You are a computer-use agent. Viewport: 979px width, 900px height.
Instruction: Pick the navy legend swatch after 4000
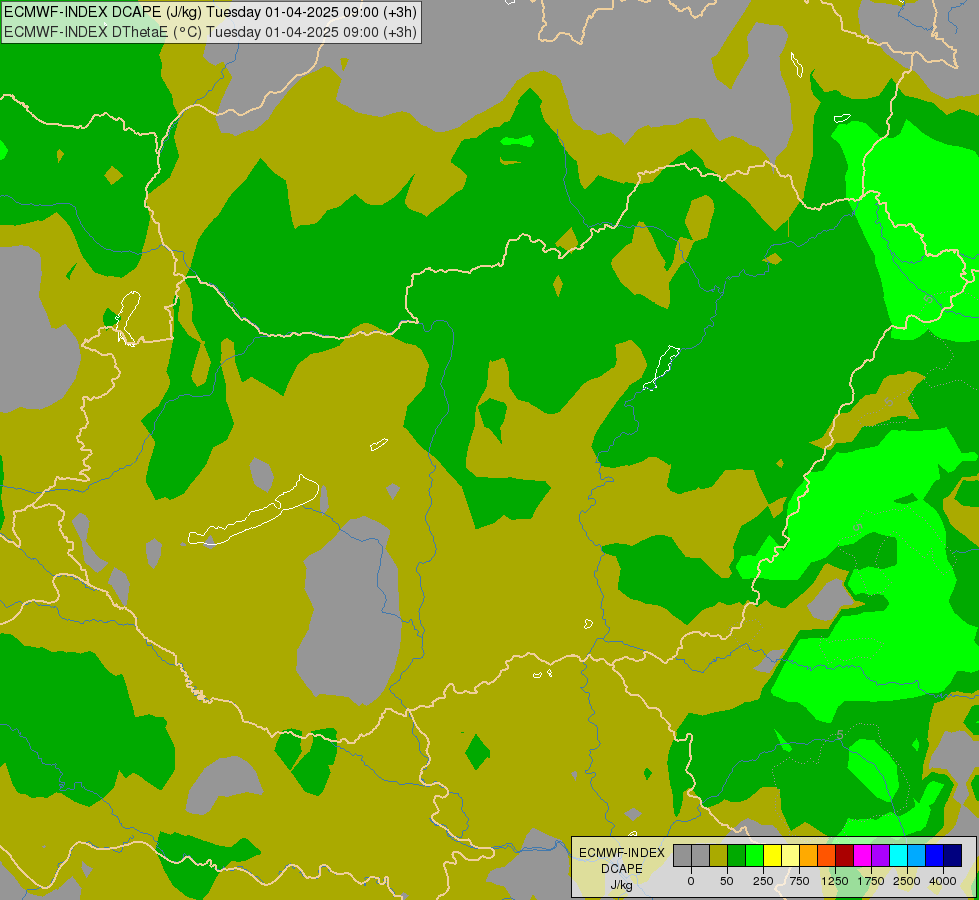pos(953,856)
